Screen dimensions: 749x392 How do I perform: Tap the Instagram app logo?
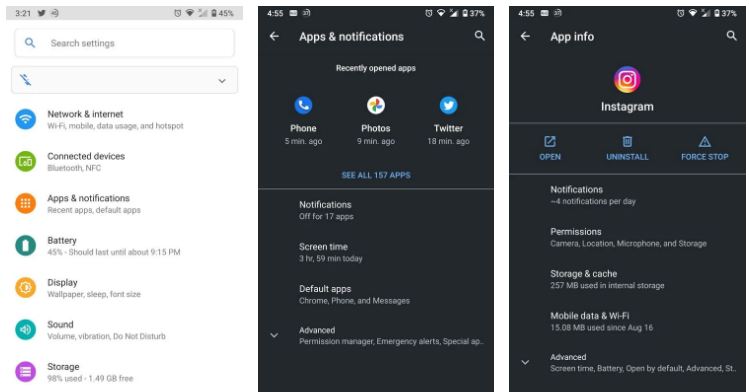coord(627,79)
